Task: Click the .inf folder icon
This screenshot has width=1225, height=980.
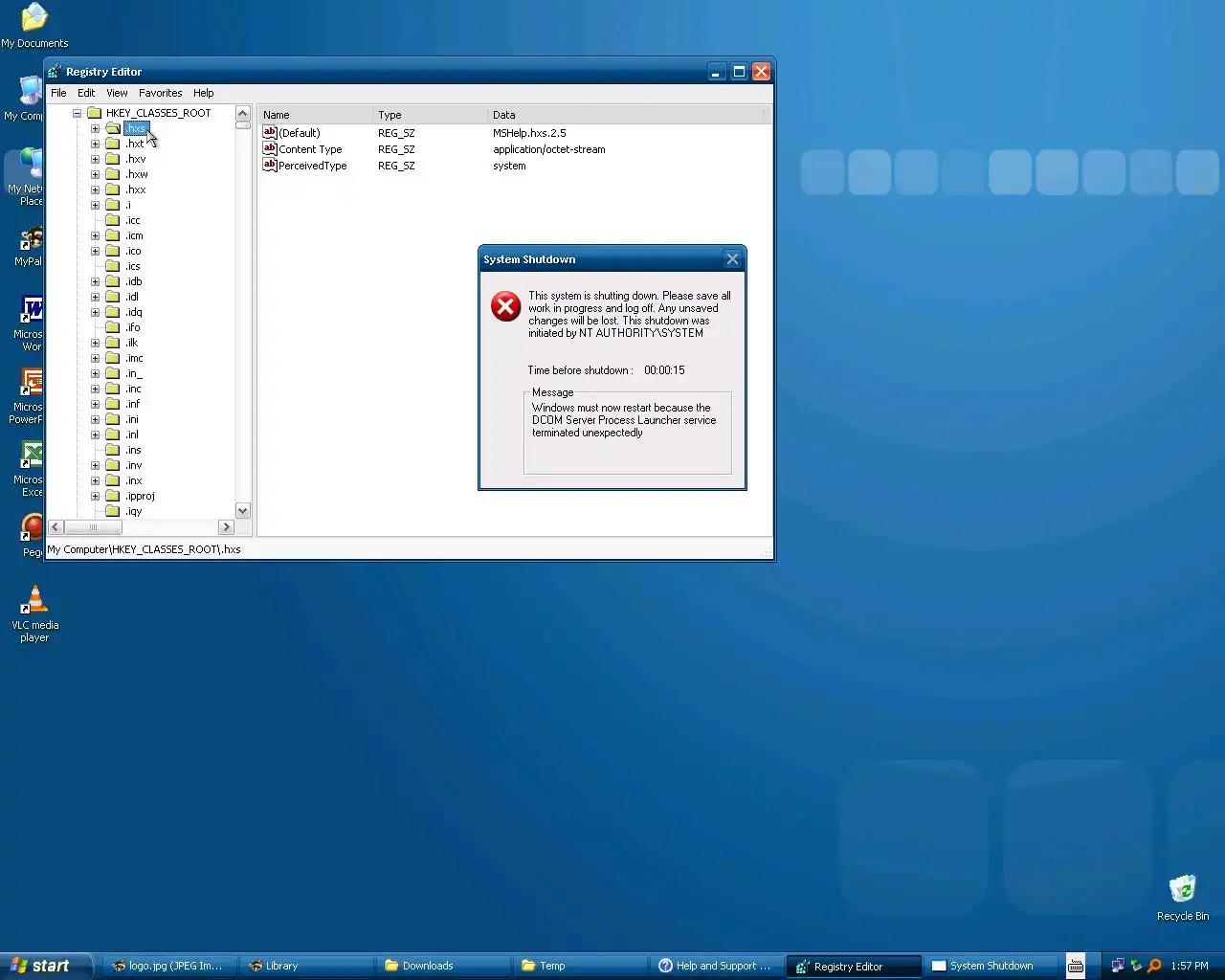Action: point(113,404)
